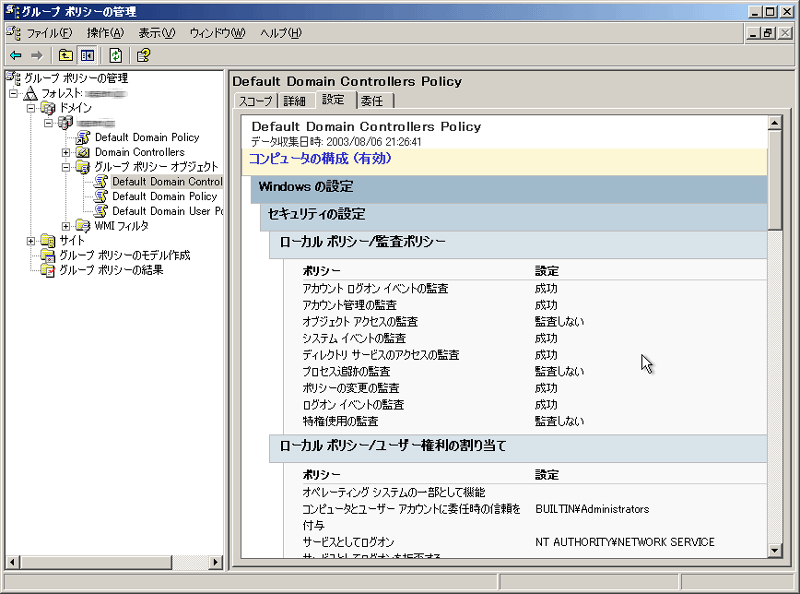Click the MMC system menu icon beside ファイル

(x=13, y=33)
